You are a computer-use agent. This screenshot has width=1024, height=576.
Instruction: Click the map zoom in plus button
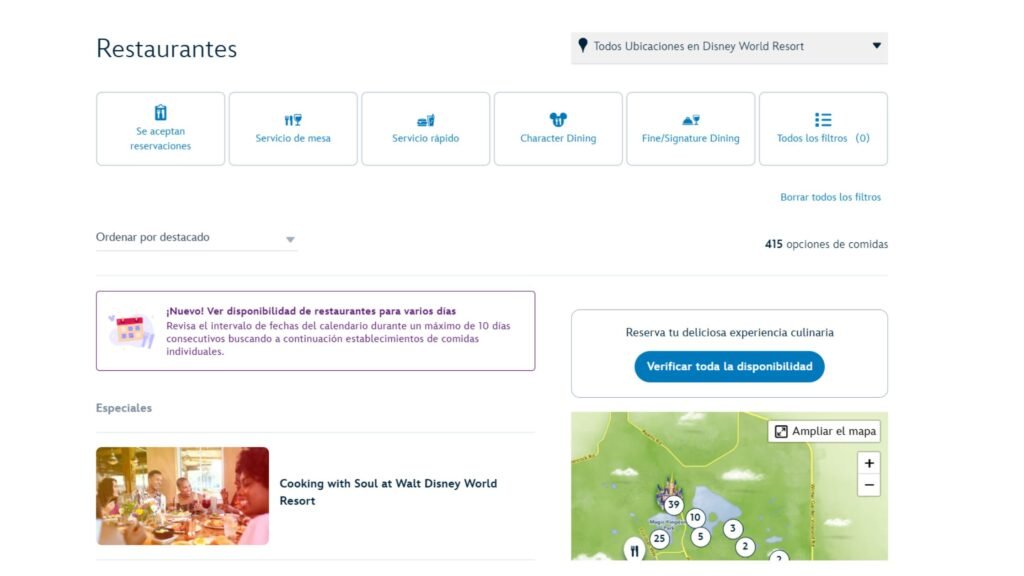[869, 464]
